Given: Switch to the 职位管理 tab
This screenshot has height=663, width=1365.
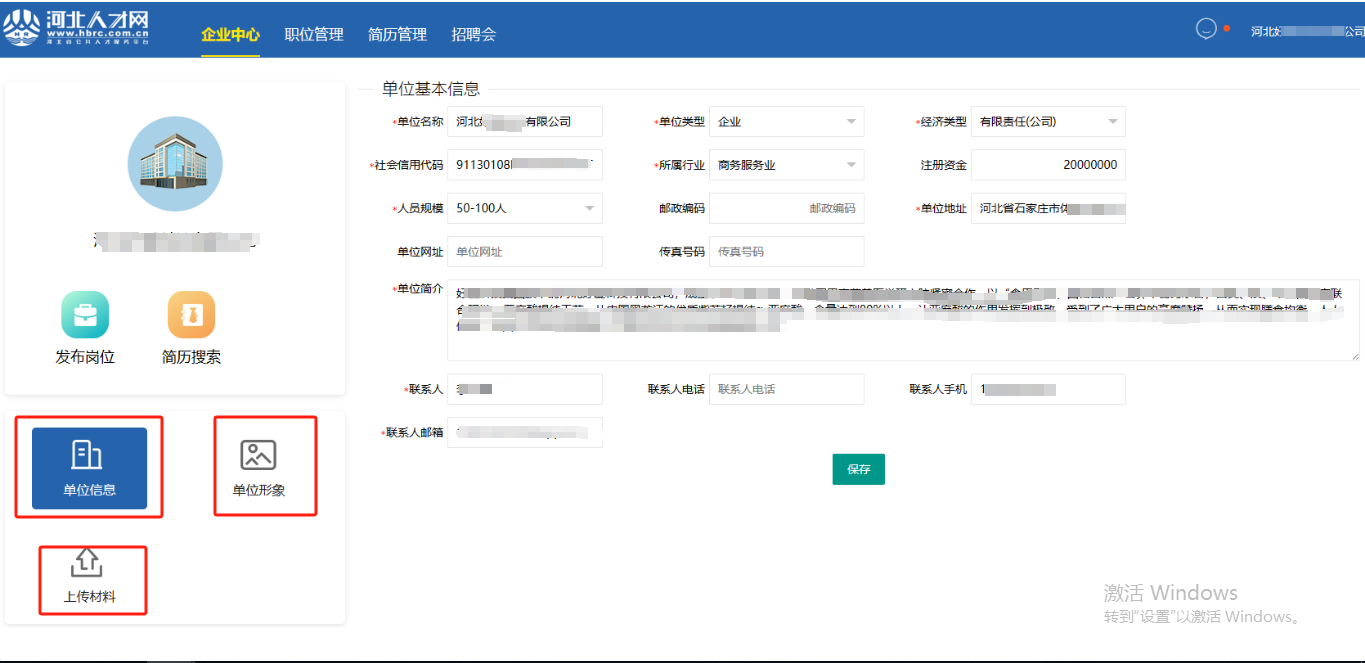Looking at the screenshot, I should [x=314, y=34].
